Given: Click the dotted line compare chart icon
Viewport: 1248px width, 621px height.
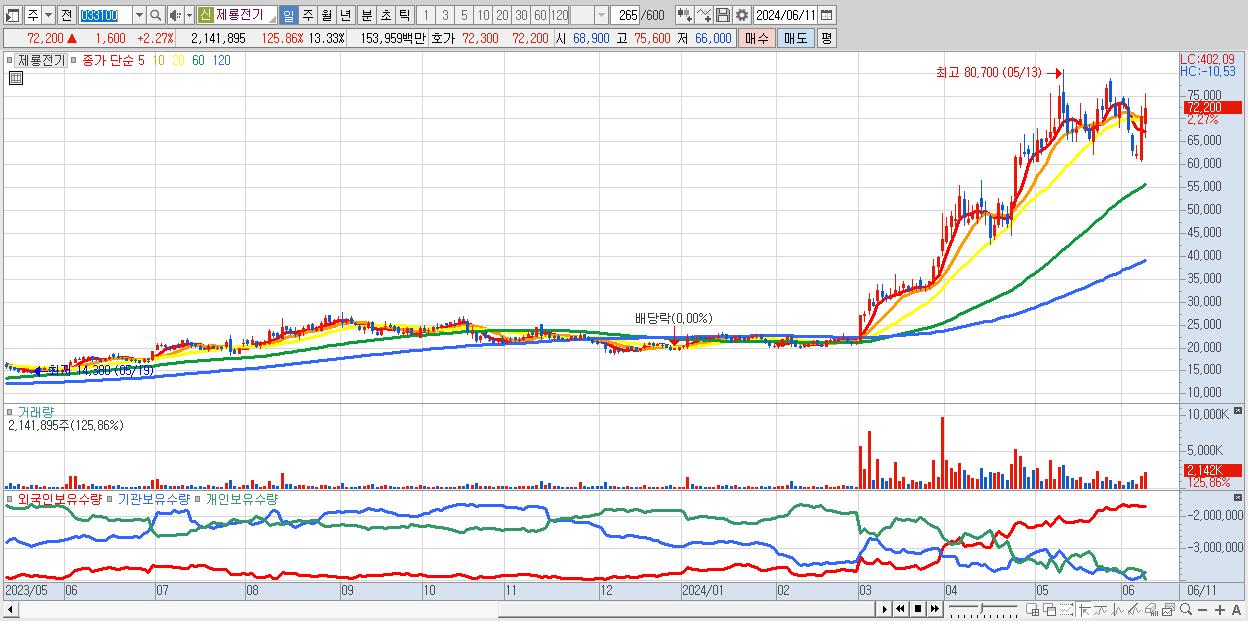Looking at the screenshot, I should tap(1066, 610).
